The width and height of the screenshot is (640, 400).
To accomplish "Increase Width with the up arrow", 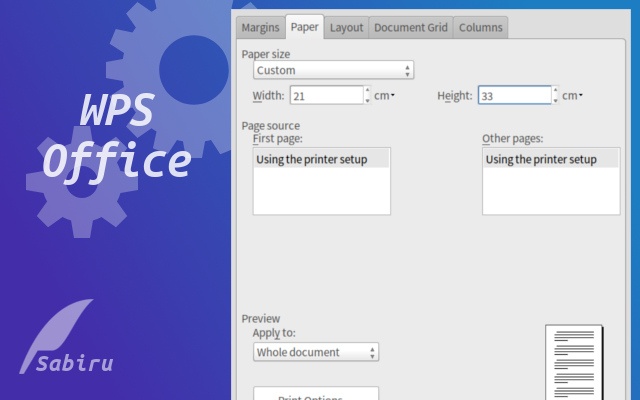I will (367, 90).
